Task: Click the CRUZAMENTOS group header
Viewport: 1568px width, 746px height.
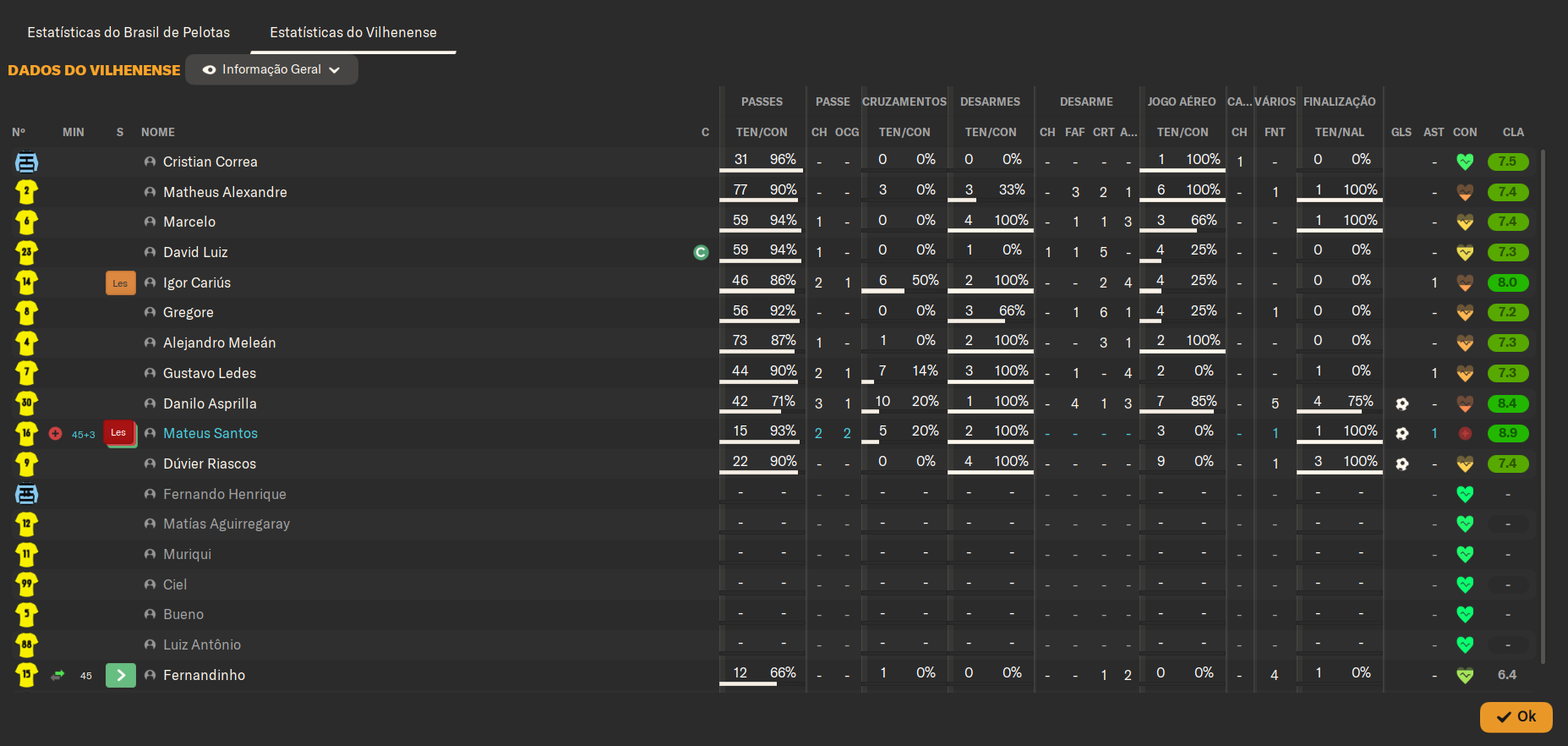Action: pyautogui.click(x=904, y=101)
